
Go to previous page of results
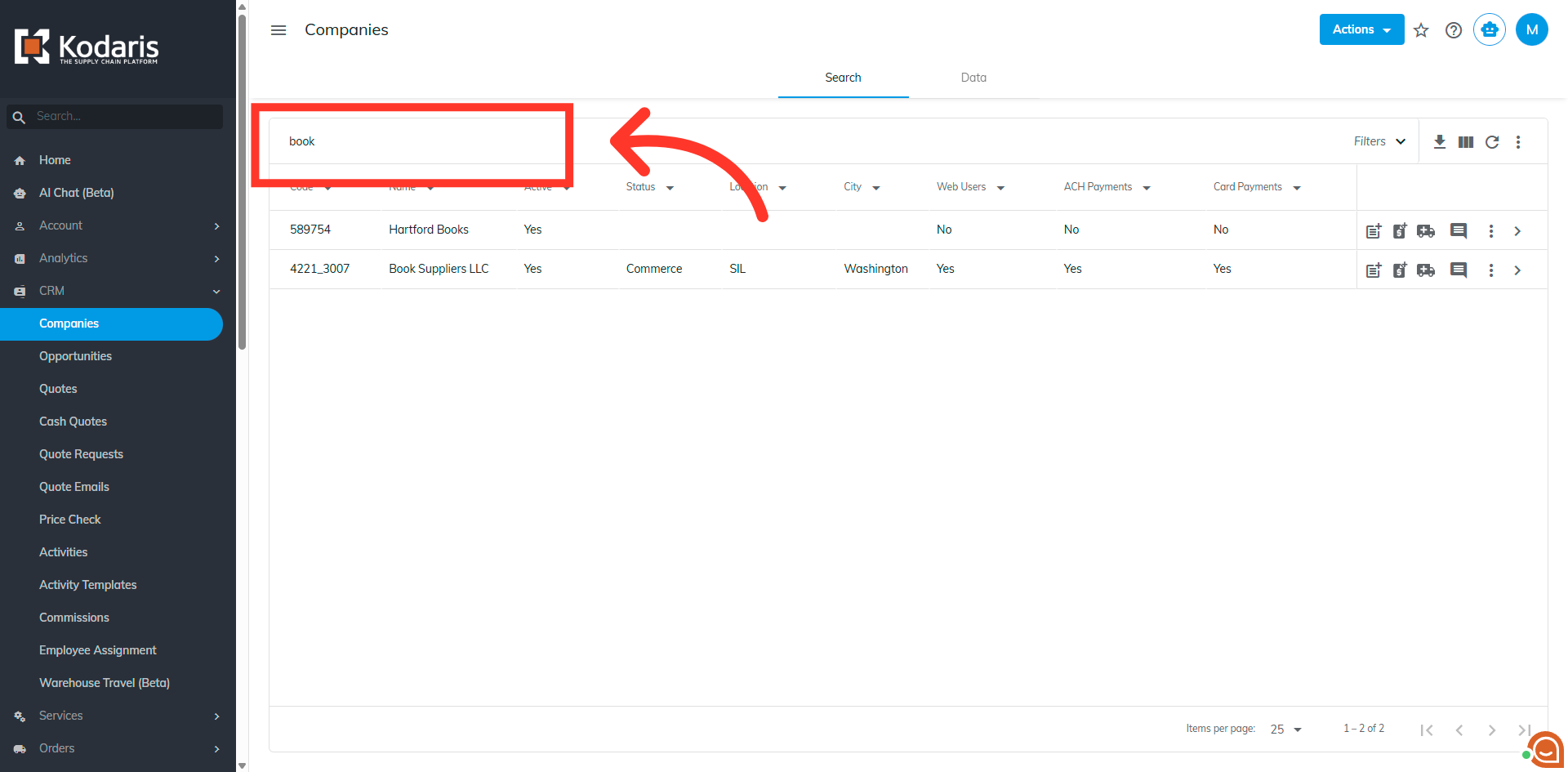(1459, 730)
